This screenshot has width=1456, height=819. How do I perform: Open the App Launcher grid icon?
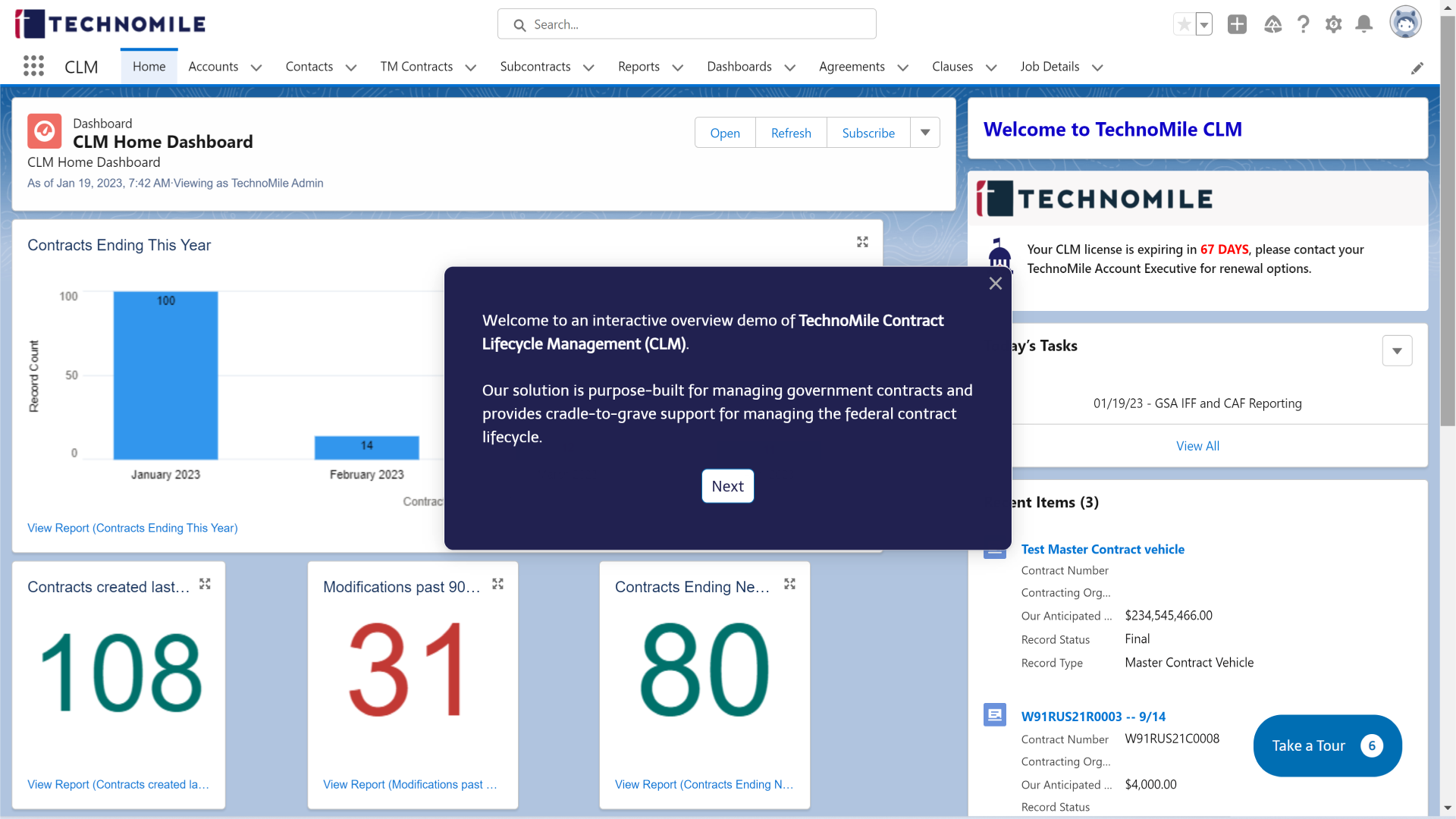pos(33,66)
